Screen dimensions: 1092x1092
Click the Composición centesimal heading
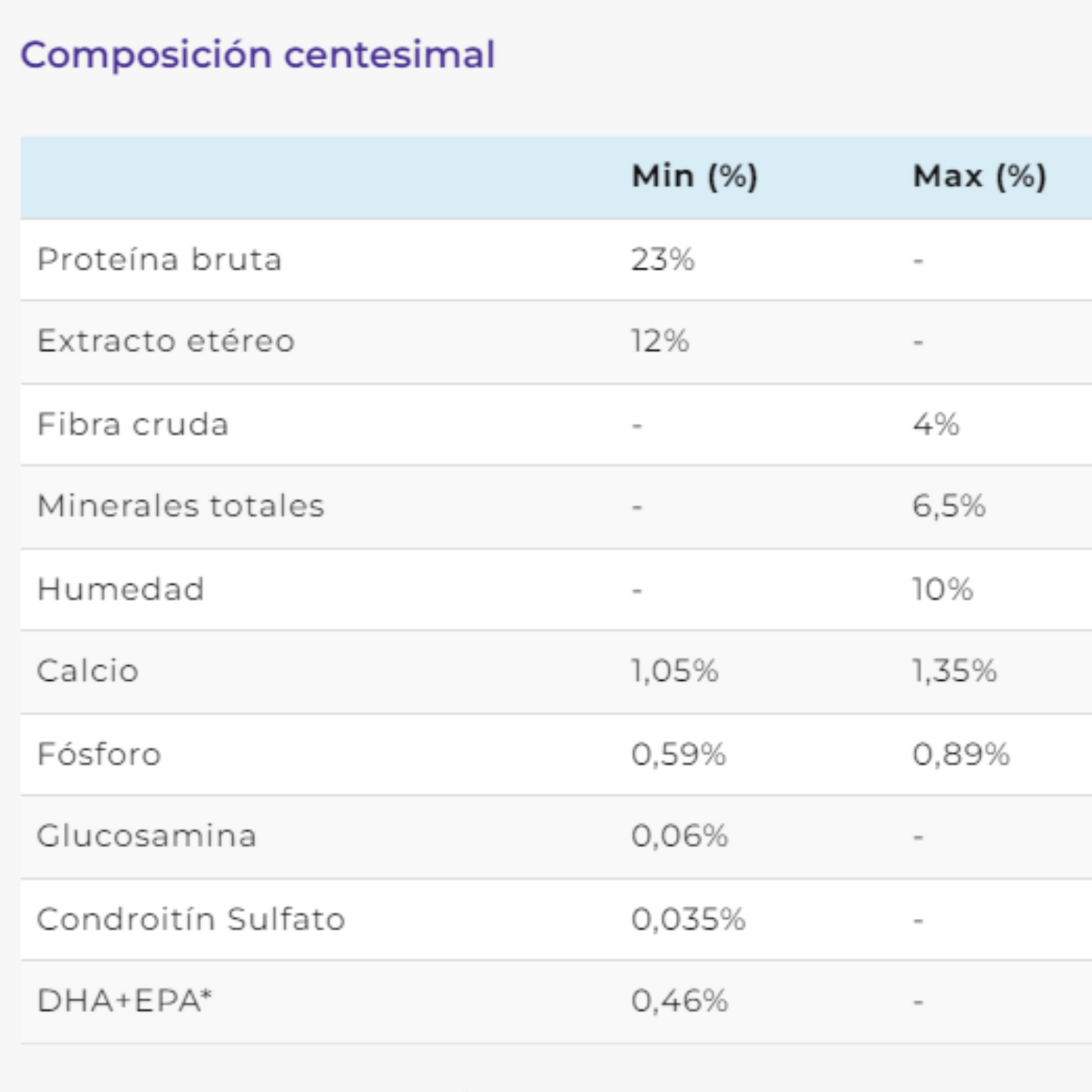click(258, 55)
